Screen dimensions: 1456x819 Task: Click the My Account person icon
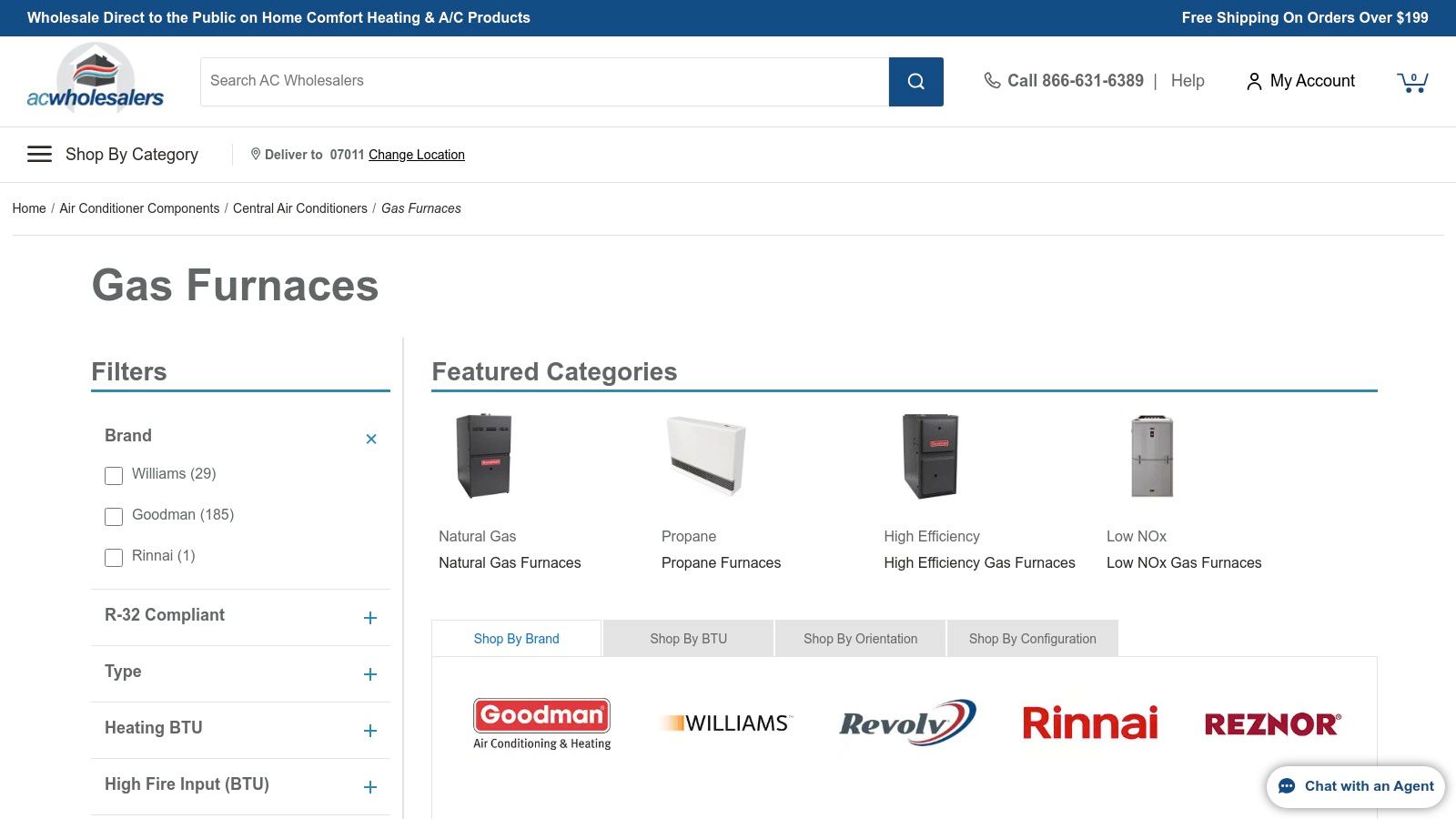1256,81
